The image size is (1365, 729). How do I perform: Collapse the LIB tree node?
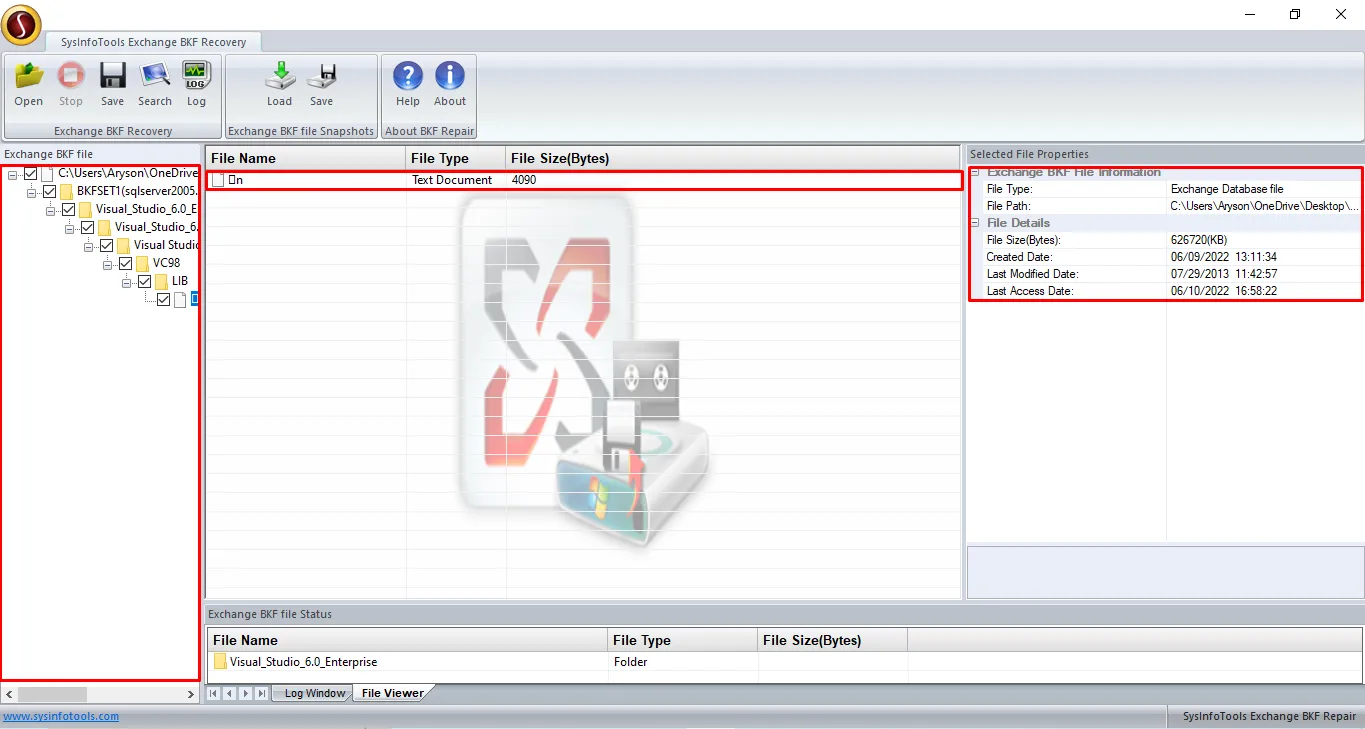pos(126,283)
